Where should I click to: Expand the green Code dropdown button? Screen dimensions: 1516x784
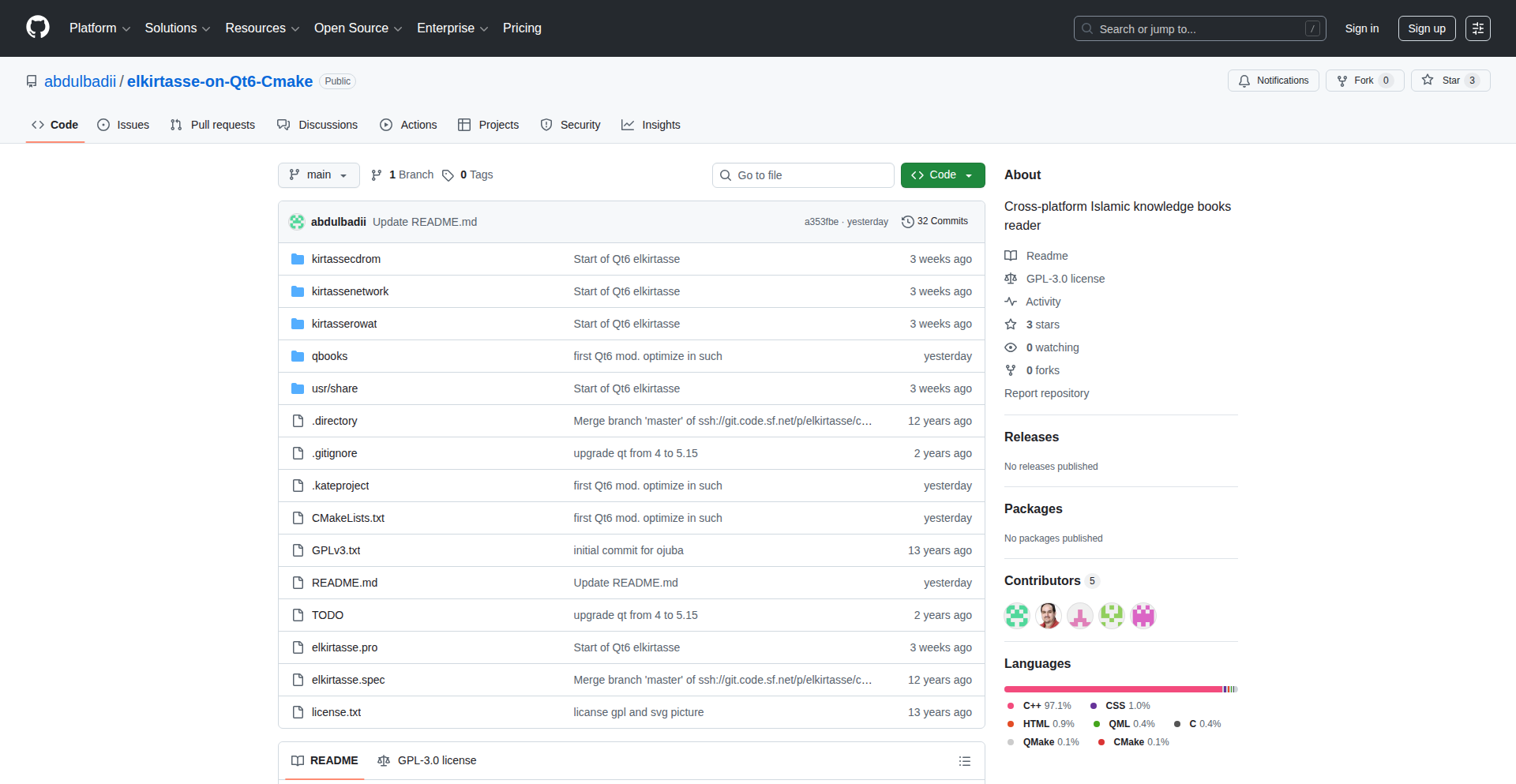pyautogui.click(x=943, y=175)
